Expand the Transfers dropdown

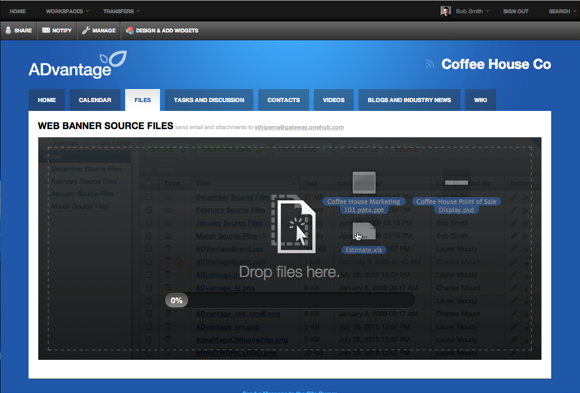click(121, 11)
